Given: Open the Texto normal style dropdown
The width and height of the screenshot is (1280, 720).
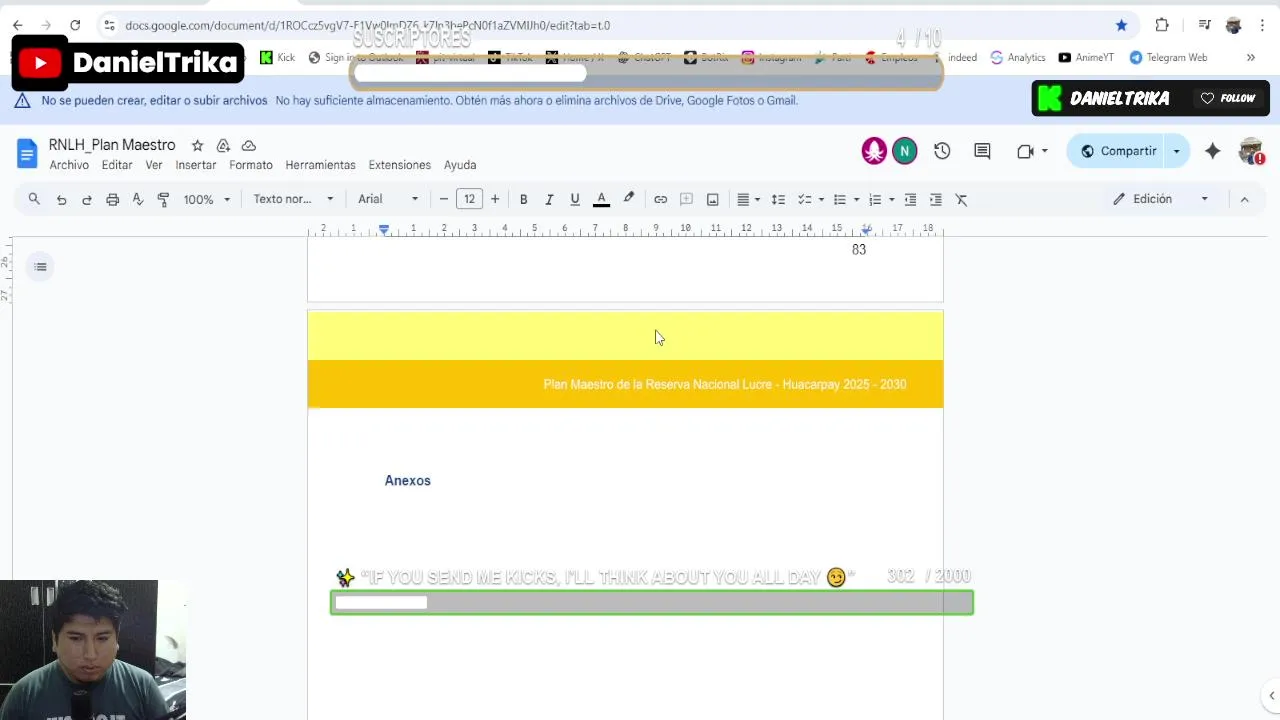Looking at the screenshot, I should [293, 199].
